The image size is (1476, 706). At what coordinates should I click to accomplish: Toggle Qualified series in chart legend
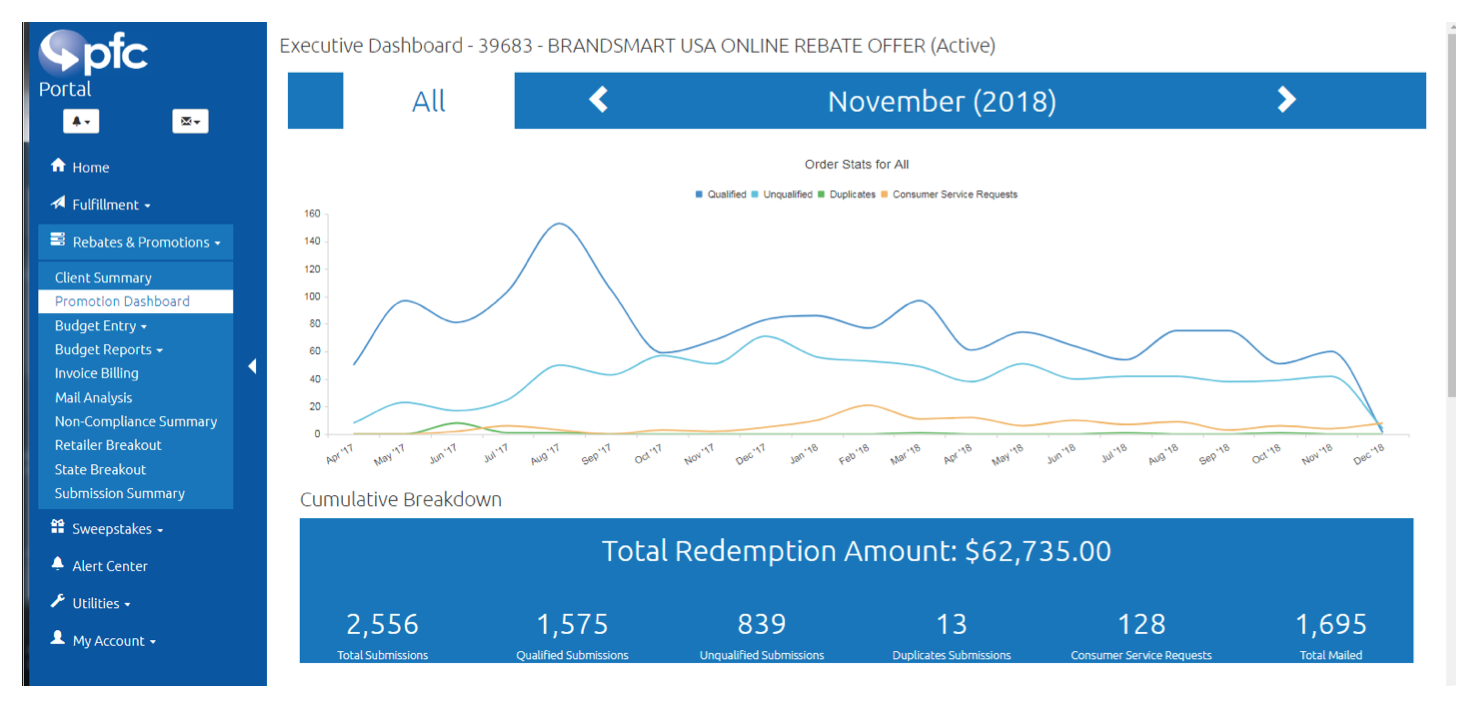pos(721,194)
